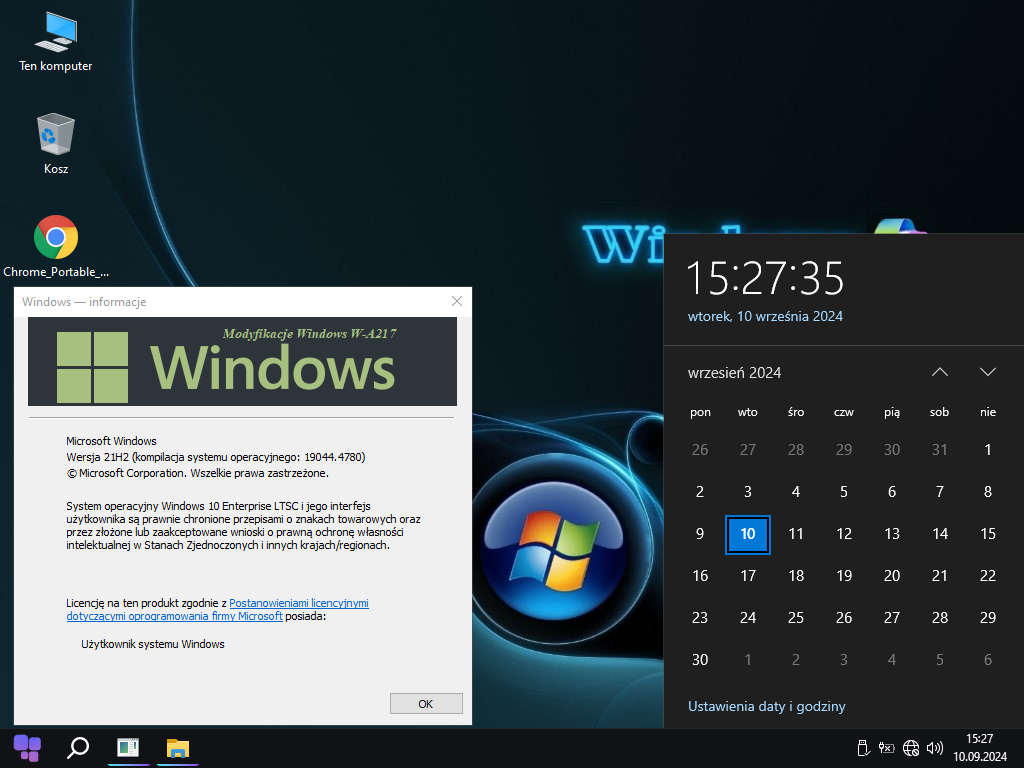
Task: Close the Windows — informacje dialog
Action: coord(457,301)
